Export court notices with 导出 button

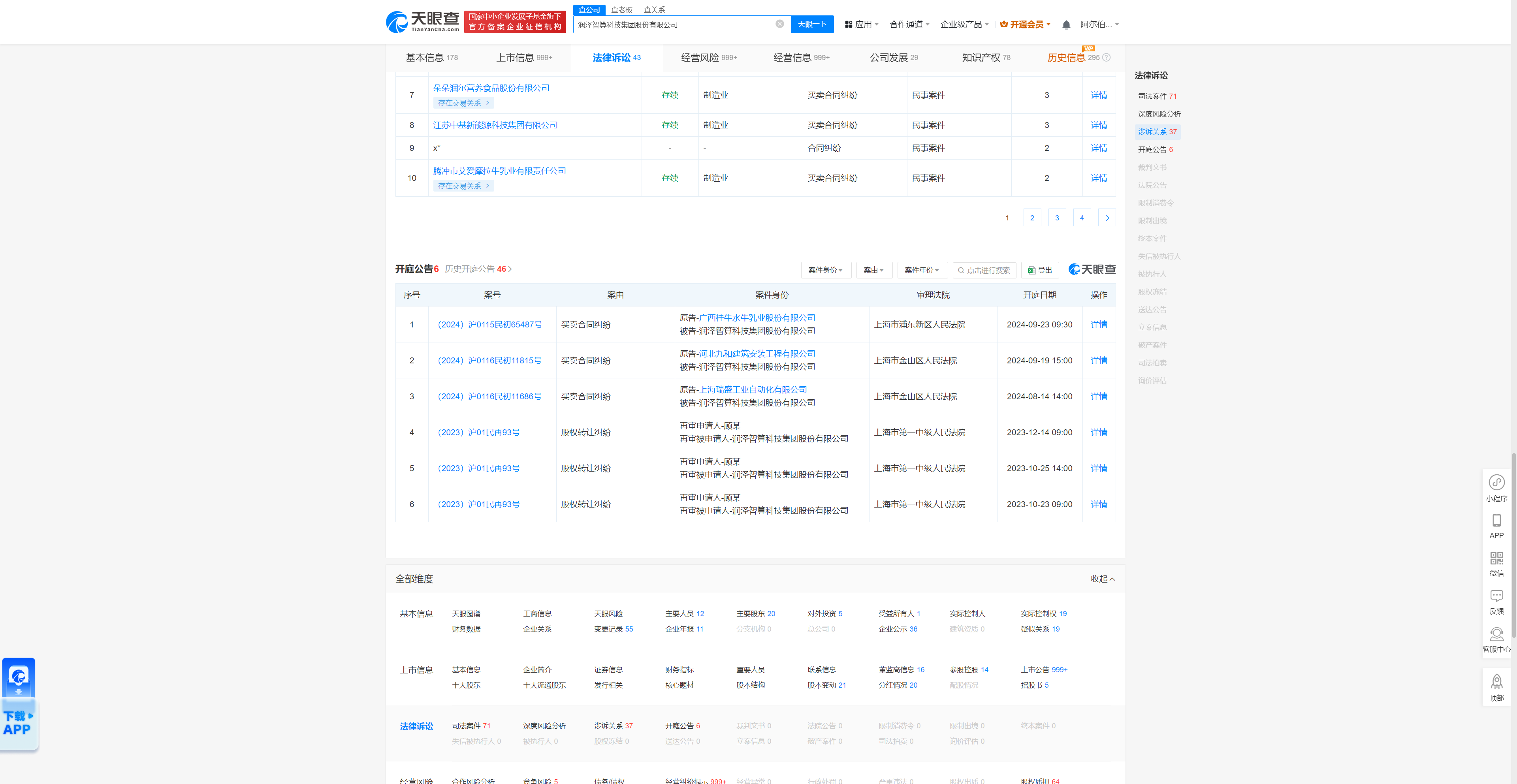[1040, 270]
